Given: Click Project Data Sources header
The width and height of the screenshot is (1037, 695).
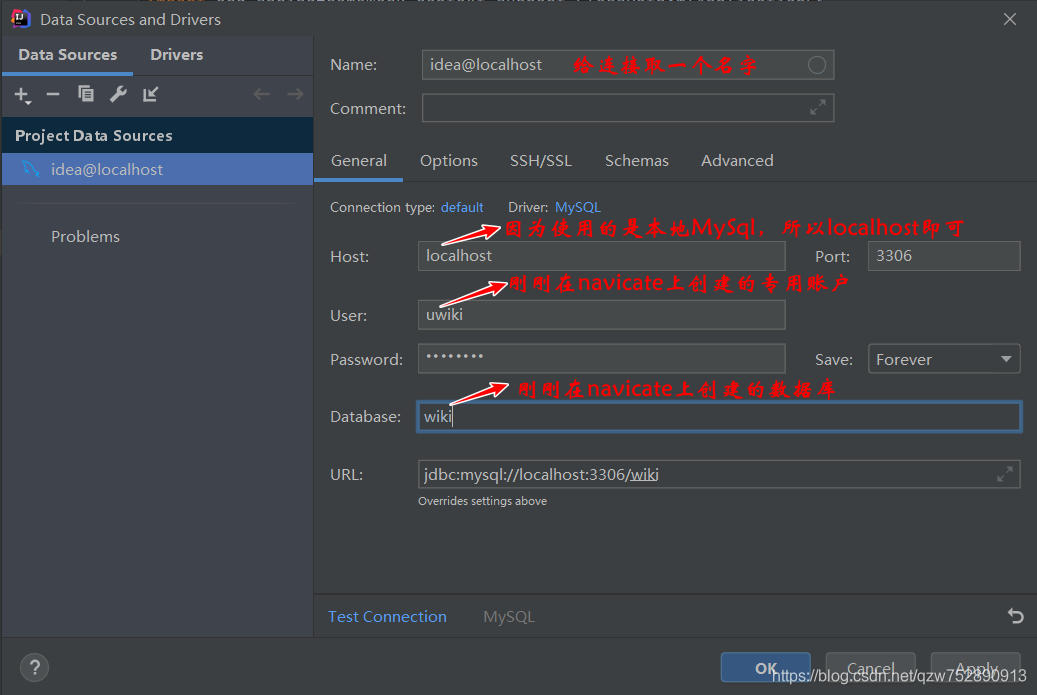Looking at the screenshot, I should 157,136.
